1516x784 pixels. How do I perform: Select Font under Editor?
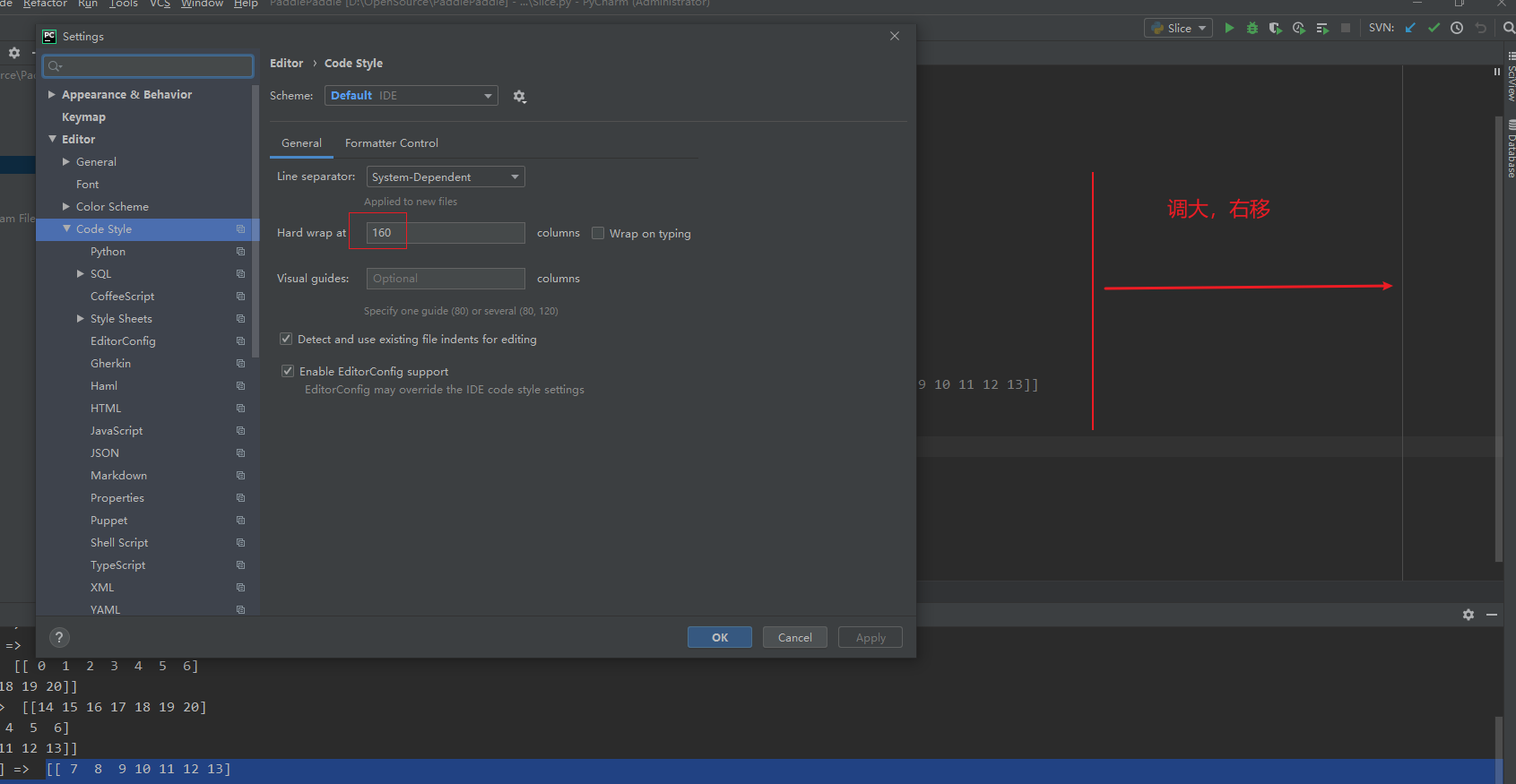[x=88, y=185]
